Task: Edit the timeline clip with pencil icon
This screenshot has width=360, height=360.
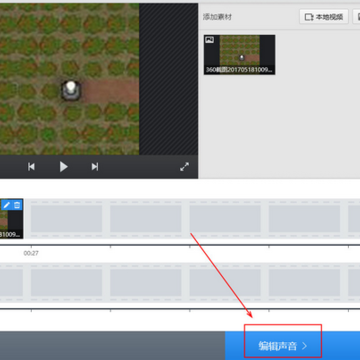Action: (6, 205)
